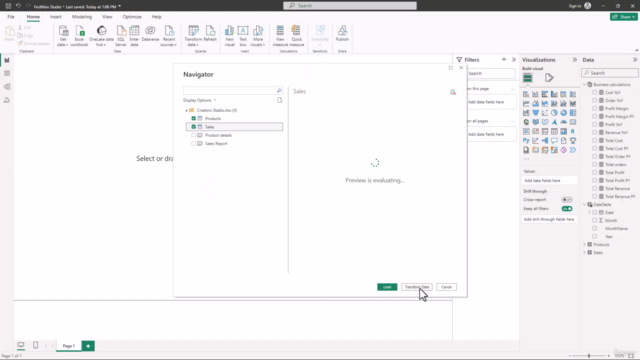Viewport: 640px width, 360px height.
Task: Select the Python visual (Py) icon
Action: tap(526, 141)
